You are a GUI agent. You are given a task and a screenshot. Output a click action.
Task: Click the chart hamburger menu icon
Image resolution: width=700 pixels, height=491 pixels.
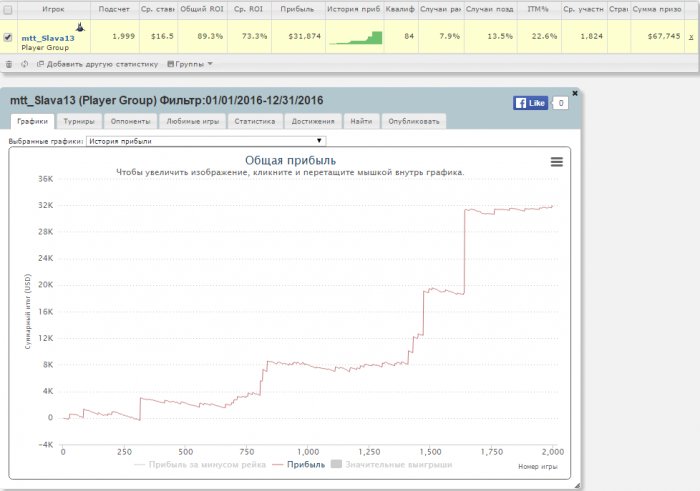pyautogui.click(x=556, y=162)
